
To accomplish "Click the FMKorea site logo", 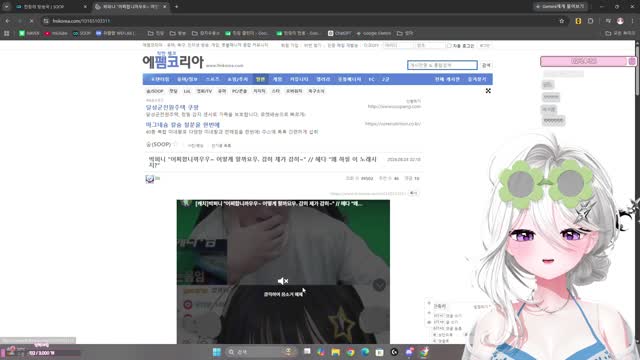I will 173,61.
